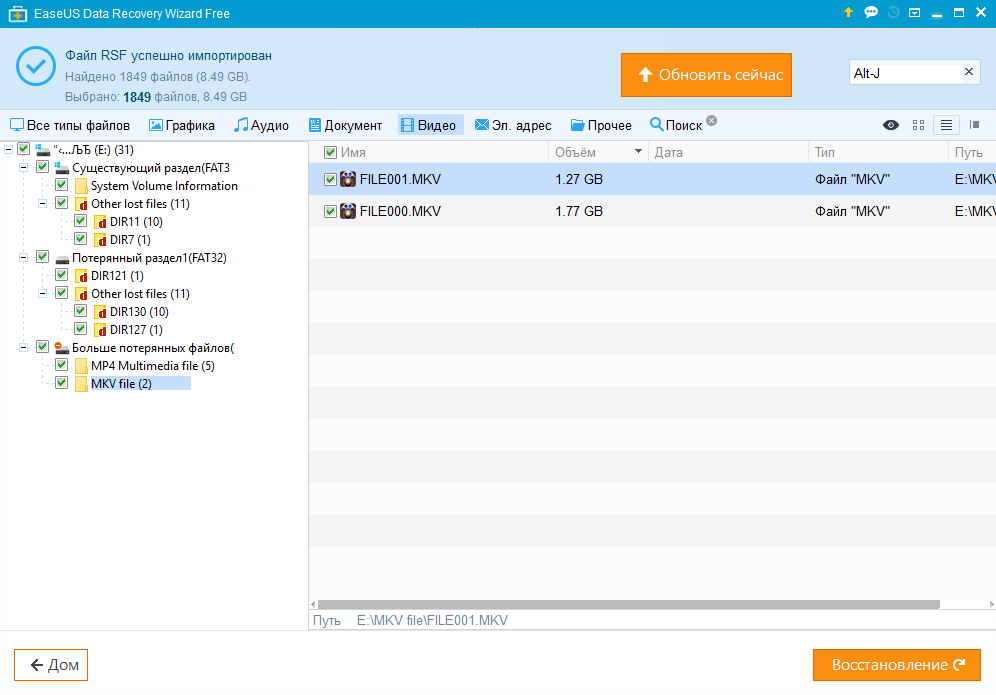Select the Видео filter tab

(431, 125)
